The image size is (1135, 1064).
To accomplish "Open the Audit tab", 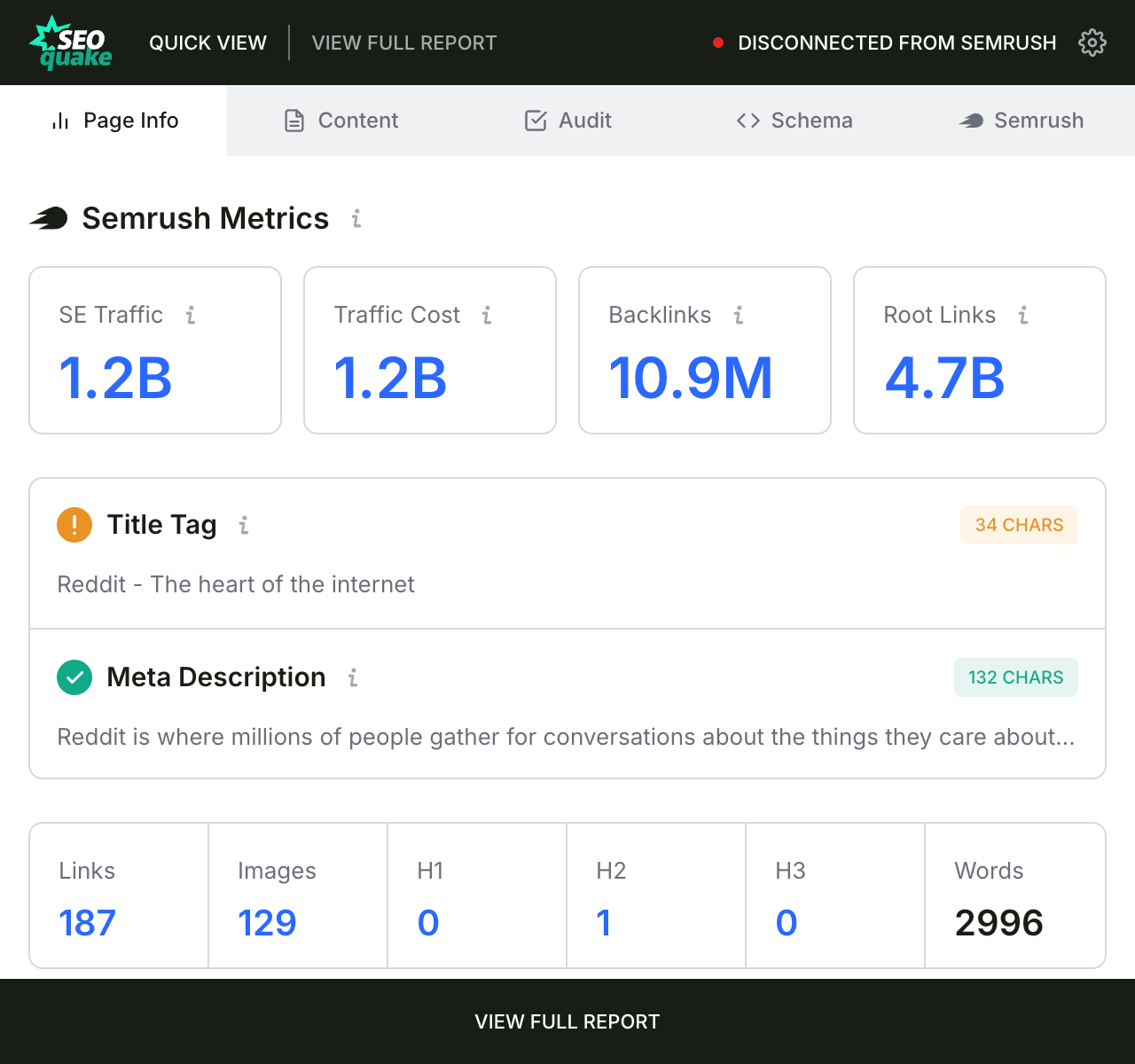I will 567,121.
